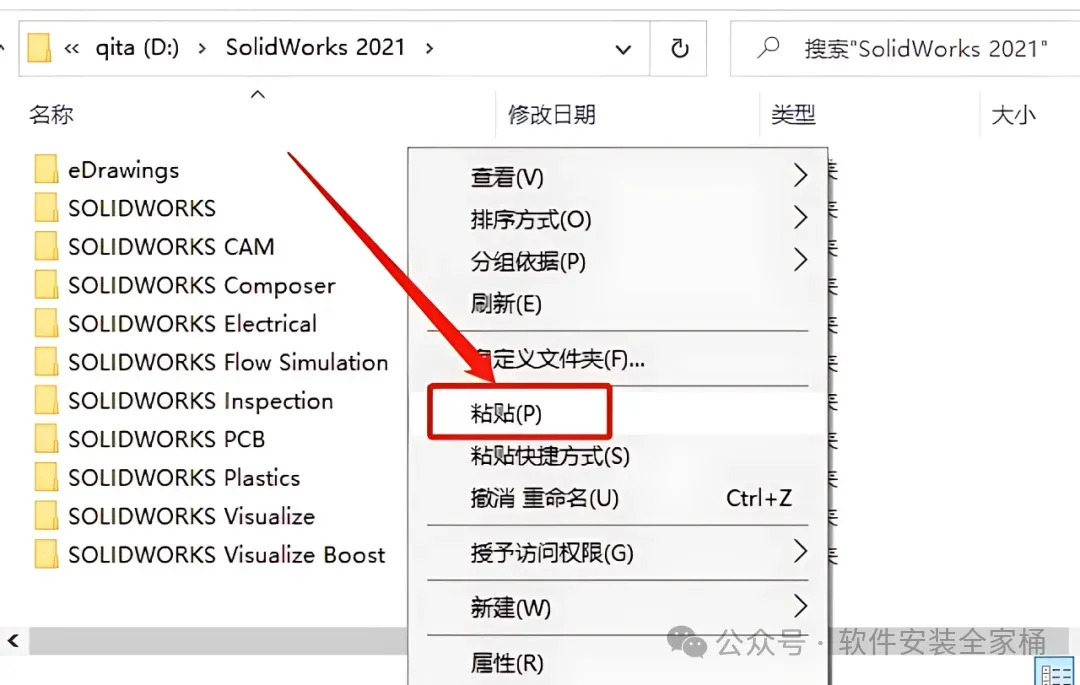Sort by the 大小 column header
The width and height of the screenshot is (1080, 685).
point(1013,114)
